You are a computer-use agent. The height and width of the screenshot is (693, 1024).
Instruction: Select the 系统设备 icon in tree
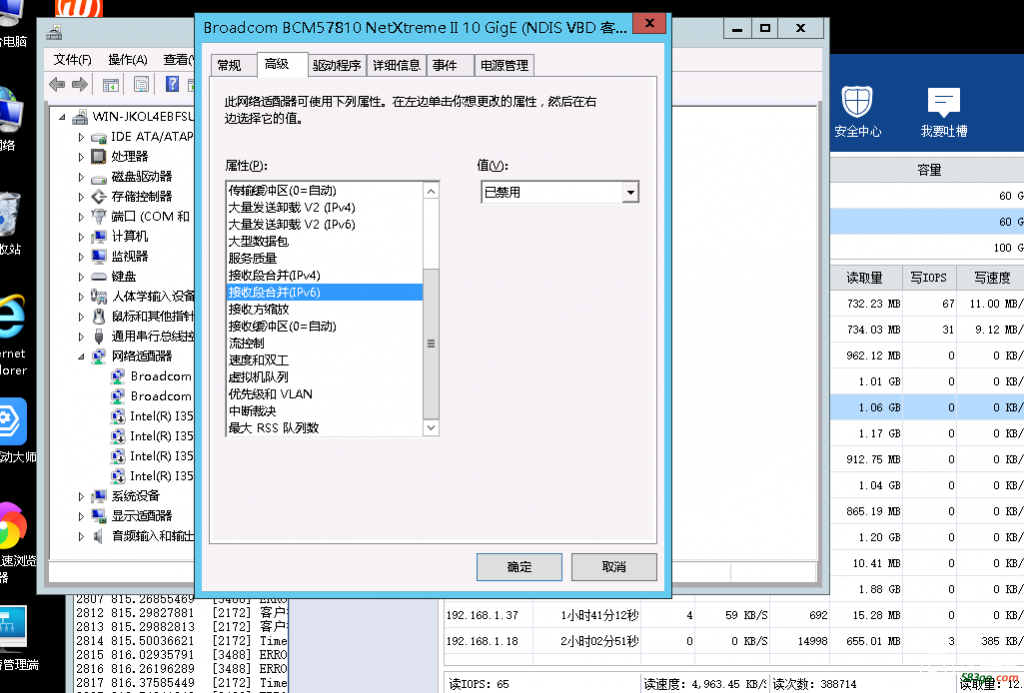99,496
